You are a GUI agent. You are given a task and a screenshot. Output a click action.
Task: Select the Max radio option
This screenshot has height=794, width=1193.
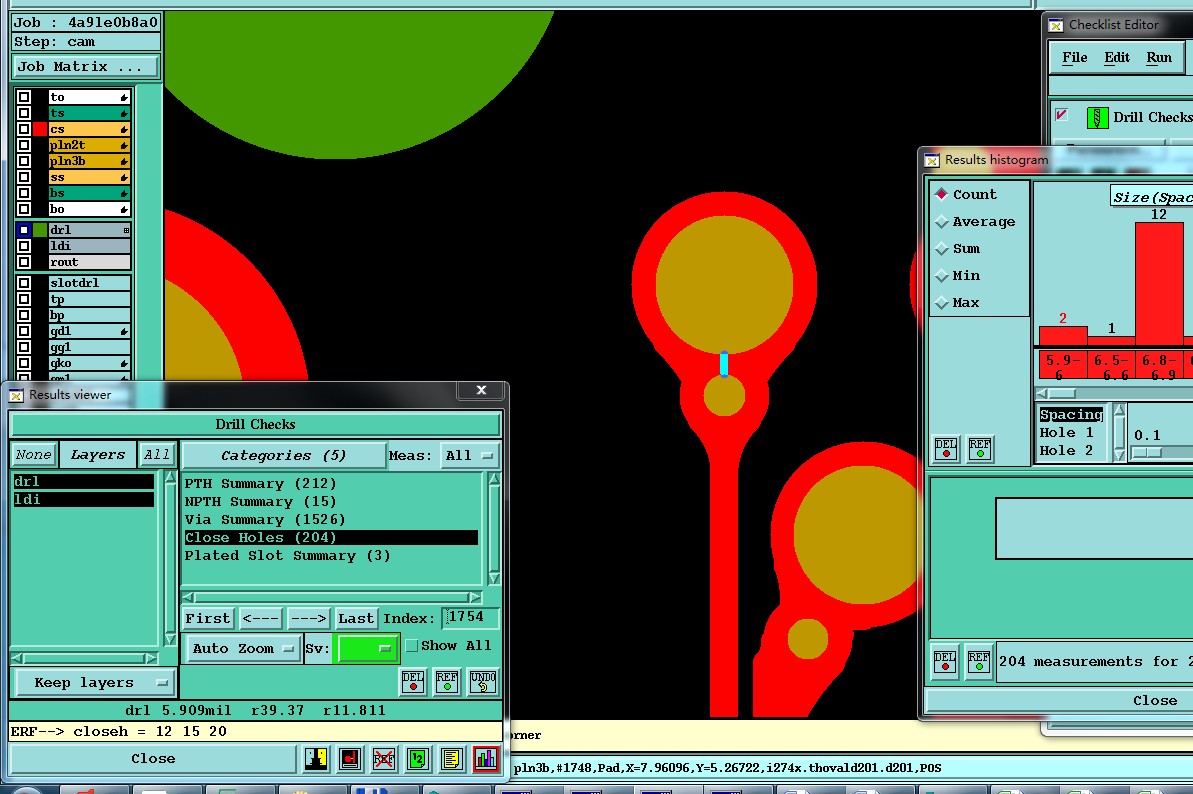pos(941,303)
